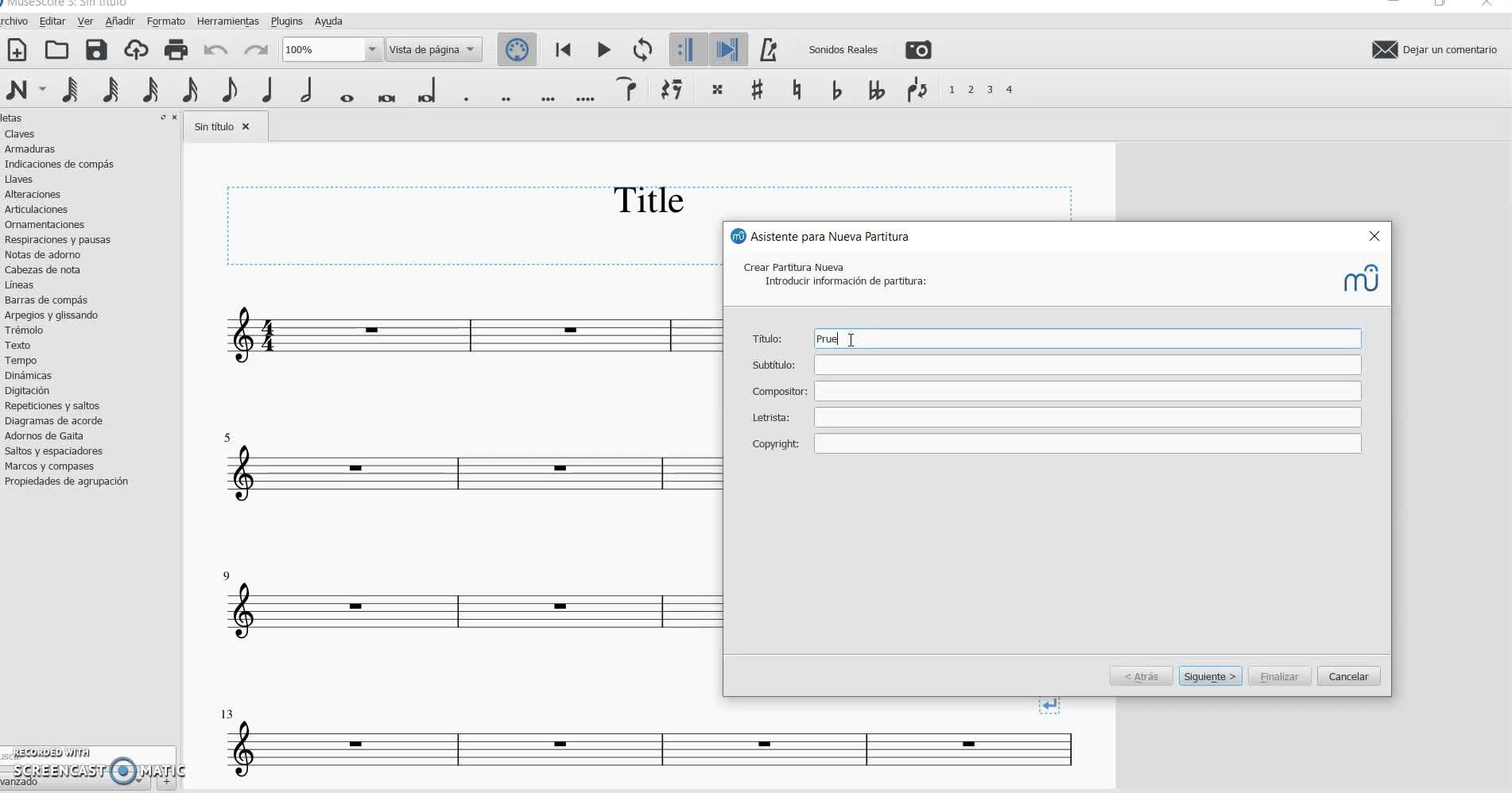Expand the Vista de página dropdown
The height and width of the screenshot is (793, 1512).
(x=470, y=49)
